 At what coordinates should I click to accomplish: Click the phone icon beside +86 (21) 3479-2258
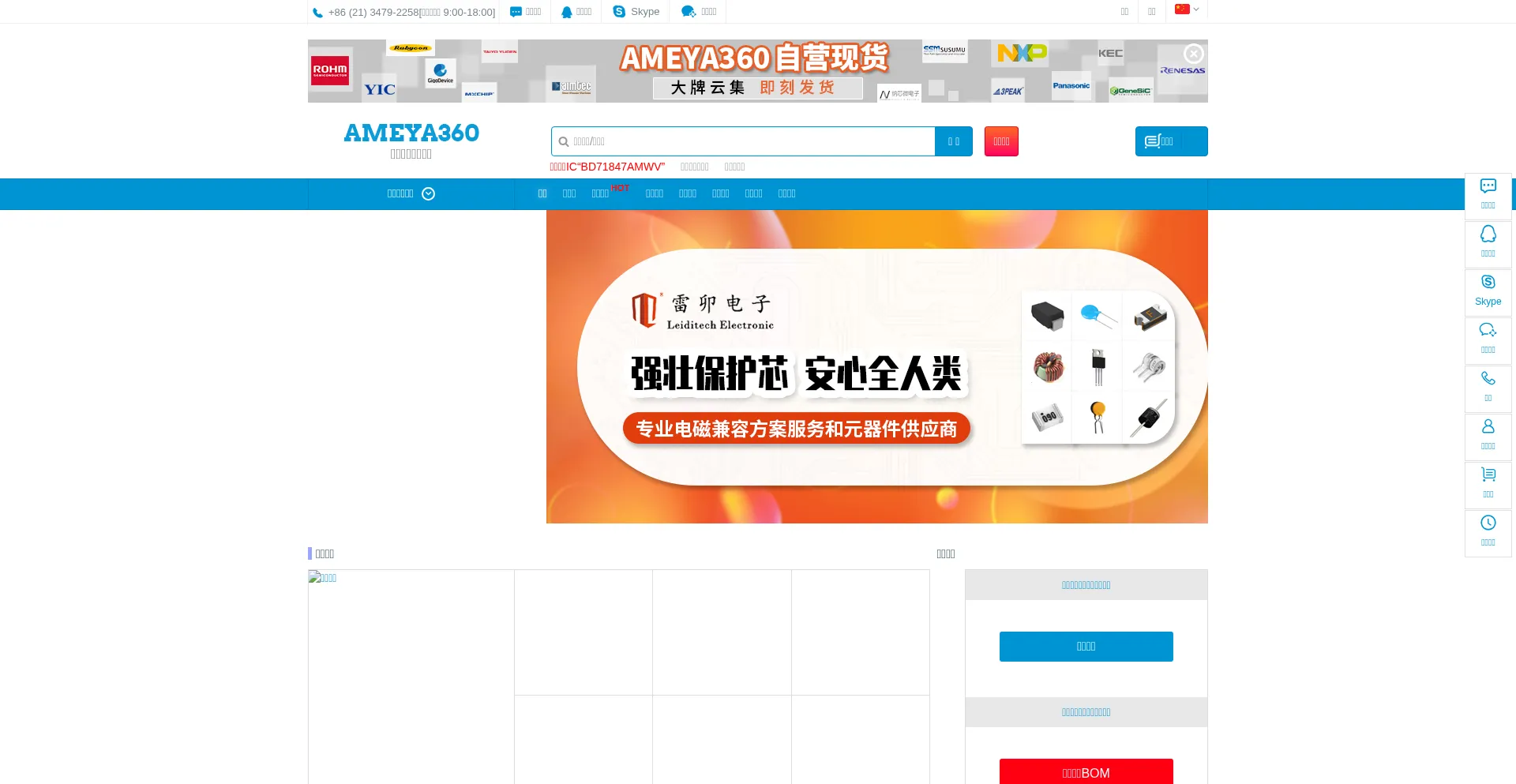coord(317,13)
